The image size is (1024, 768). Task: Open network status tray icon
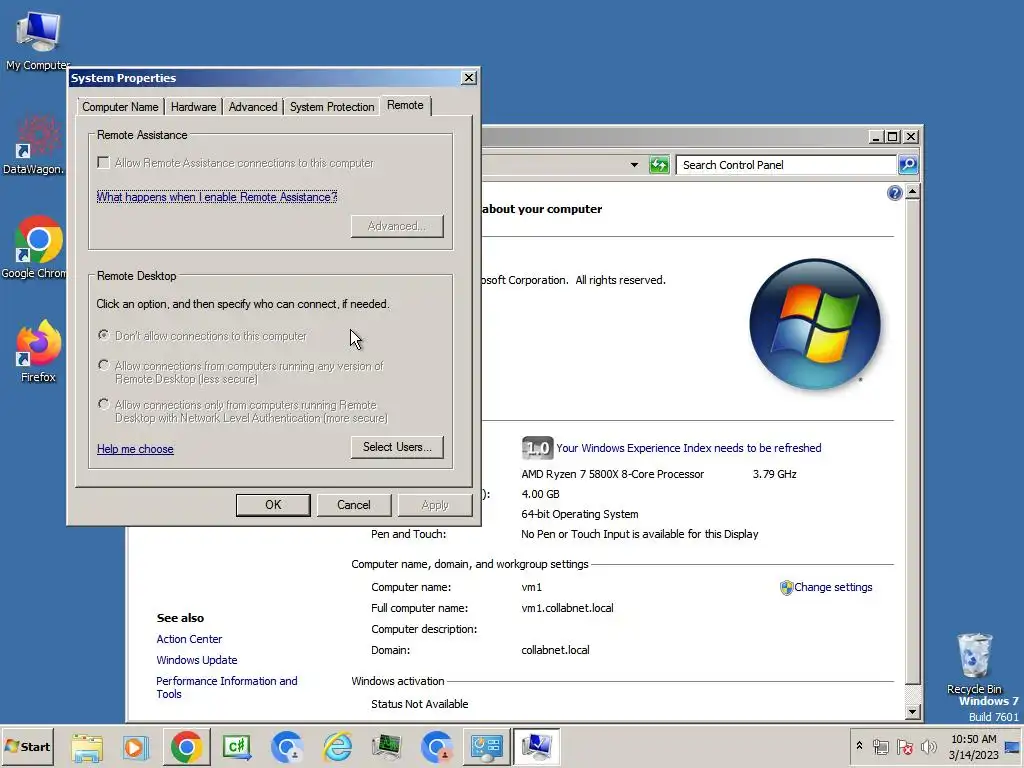tap(881, 746)
